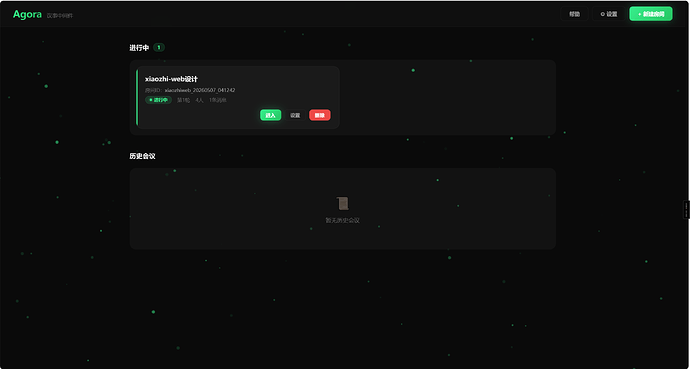Open the 帮助 help button
Viewport: 690px width, 369px height.
click(x=574, y=14)
